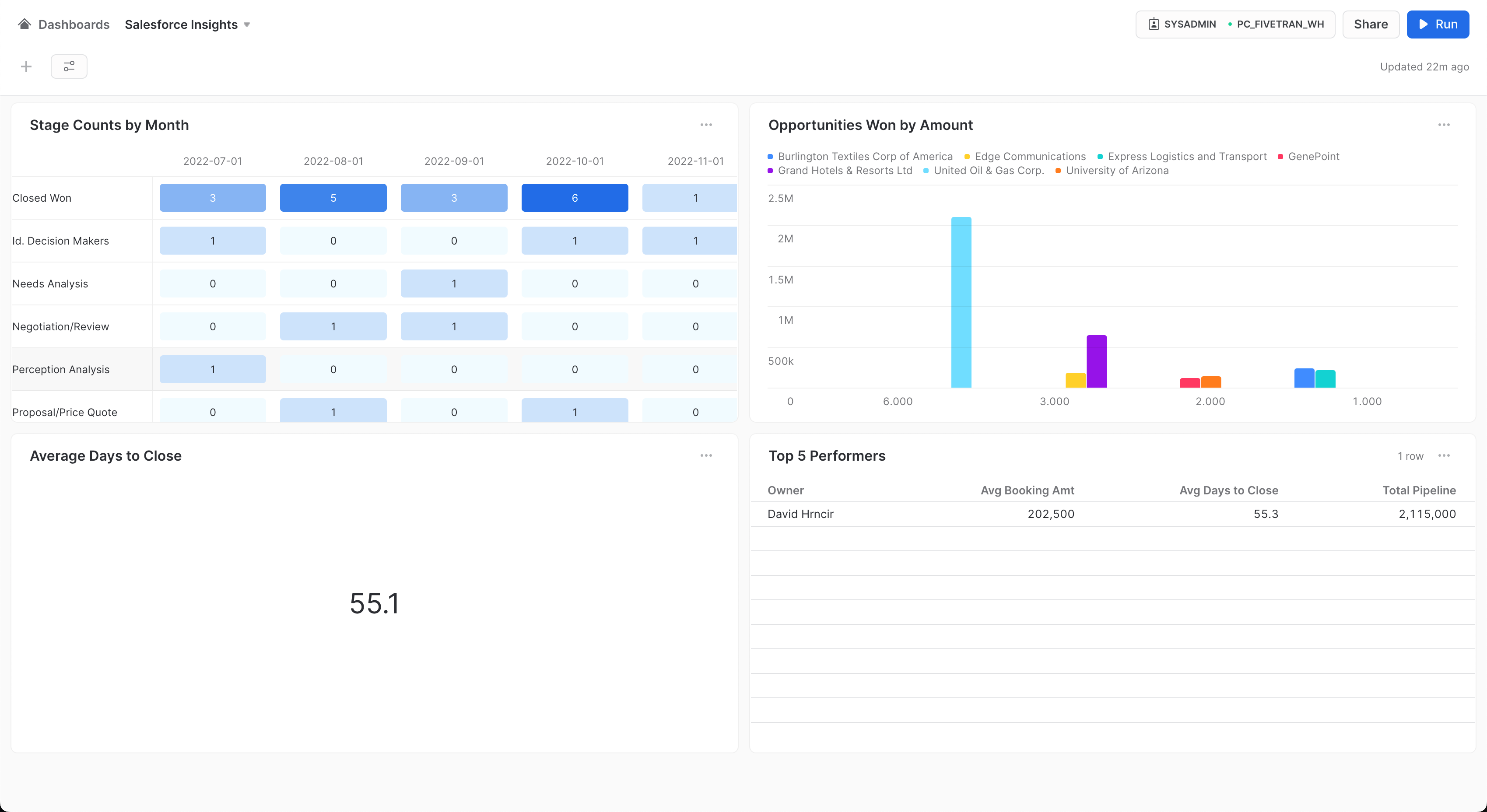Screen dimensions: 1487x812
Task: Toggle the GenePoint series in the legend
Action: 1314,156
